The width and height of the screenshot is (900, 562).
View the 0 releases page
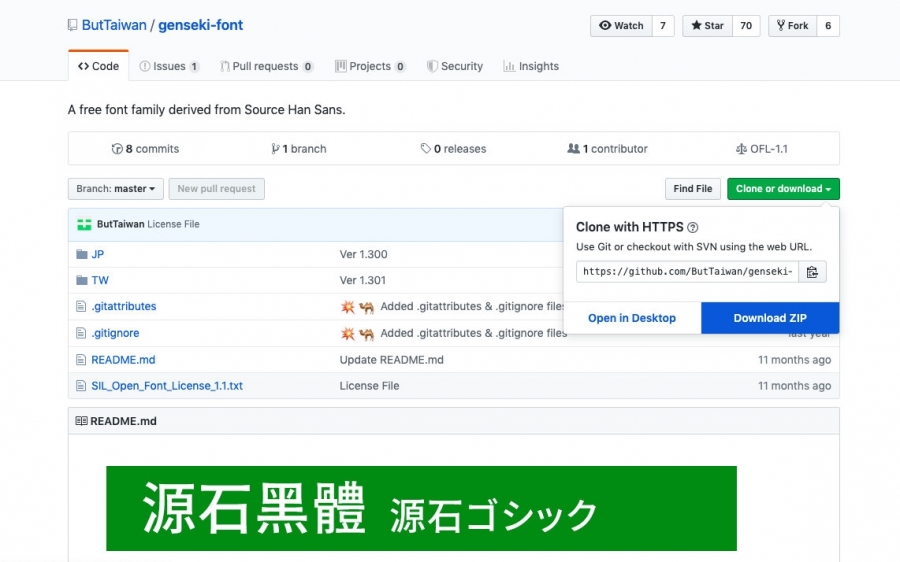[453, 149]
